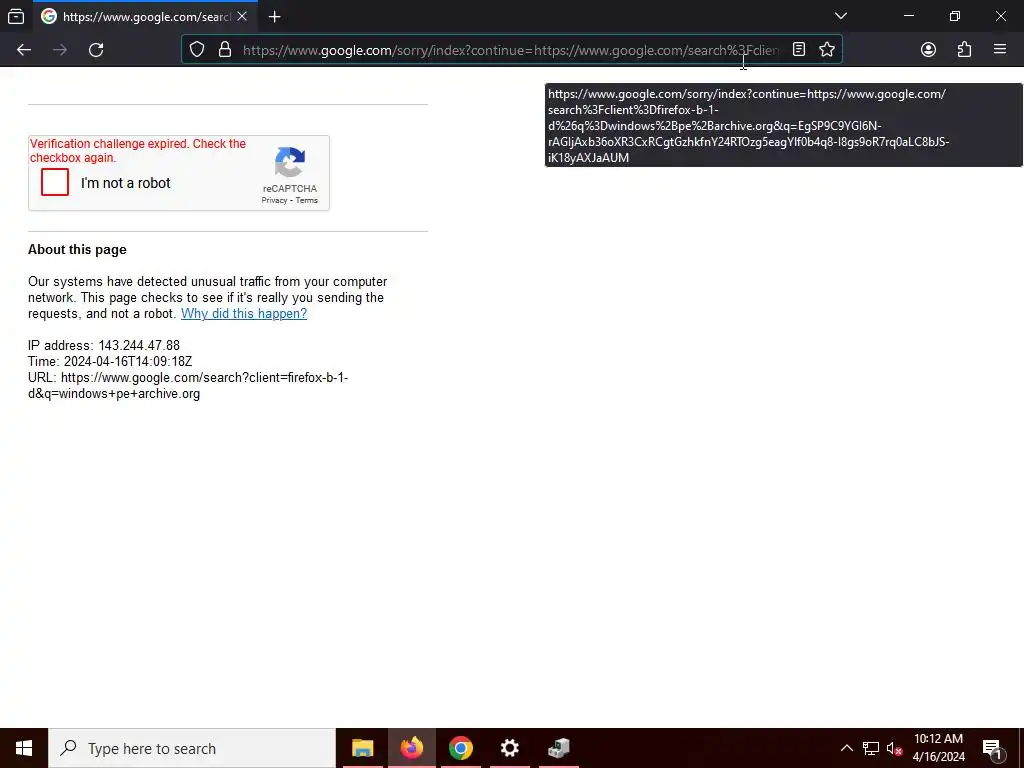
Task: Expand the list all tabs chevron
Action: point(840,16)
